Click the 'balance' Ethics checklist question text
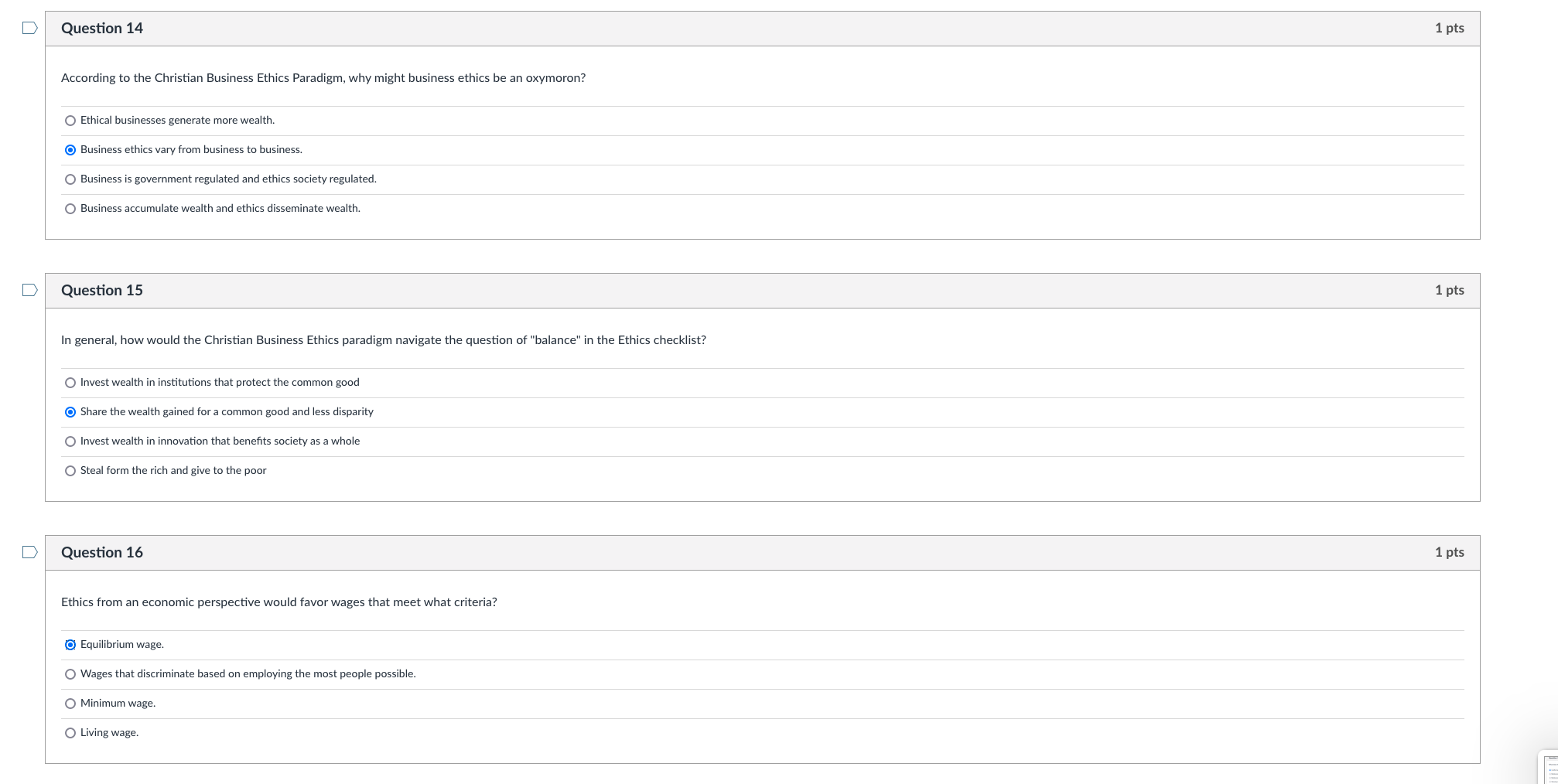1558x784 pixels. coord(384,340)
